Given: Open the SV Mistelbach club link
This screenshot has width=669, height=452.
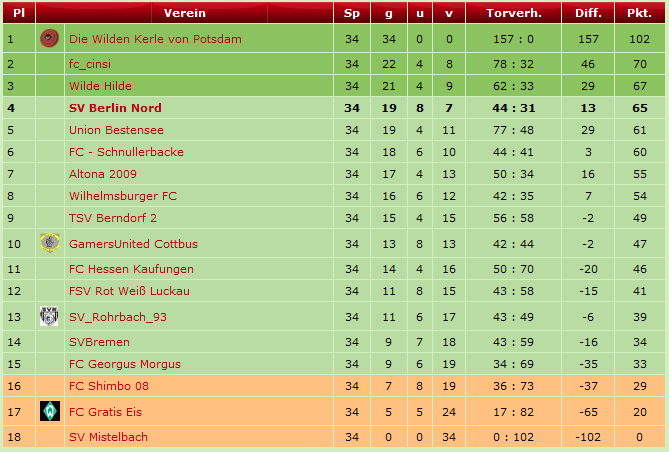Looking at the screenshot, I should (x=108, y=437).
